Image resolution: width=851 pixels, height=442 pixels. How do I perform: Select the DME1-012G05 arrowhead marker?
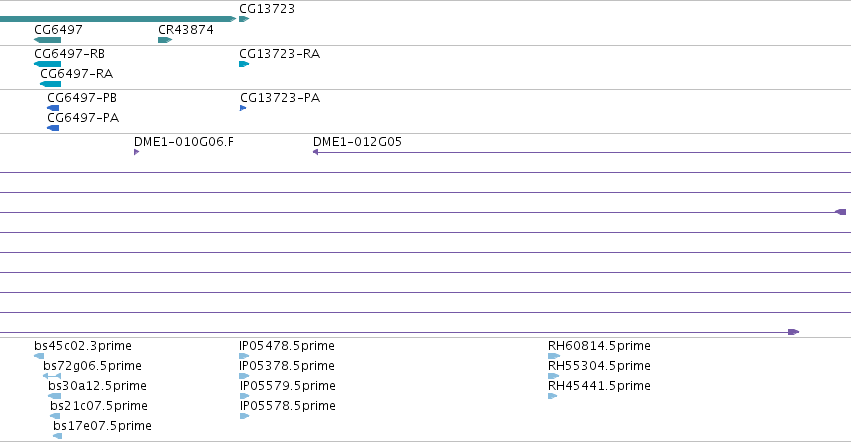click(315, 152)
